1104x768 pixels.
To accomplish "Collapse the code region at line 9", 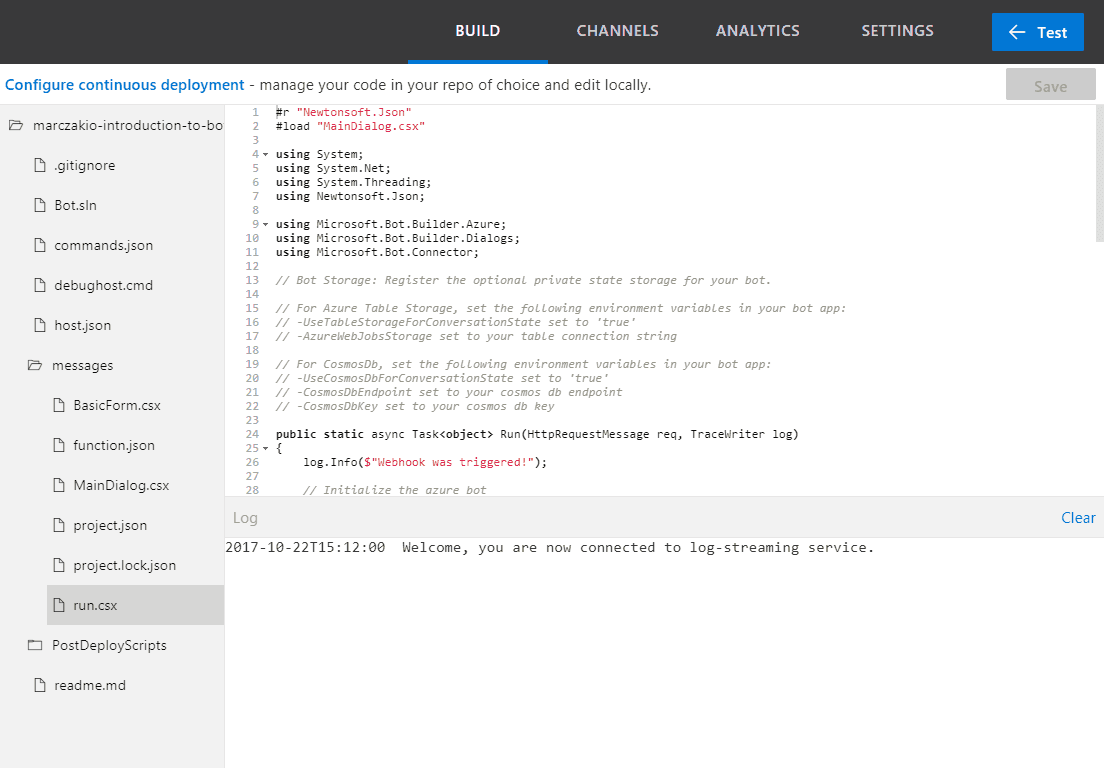I will (265, 225).
